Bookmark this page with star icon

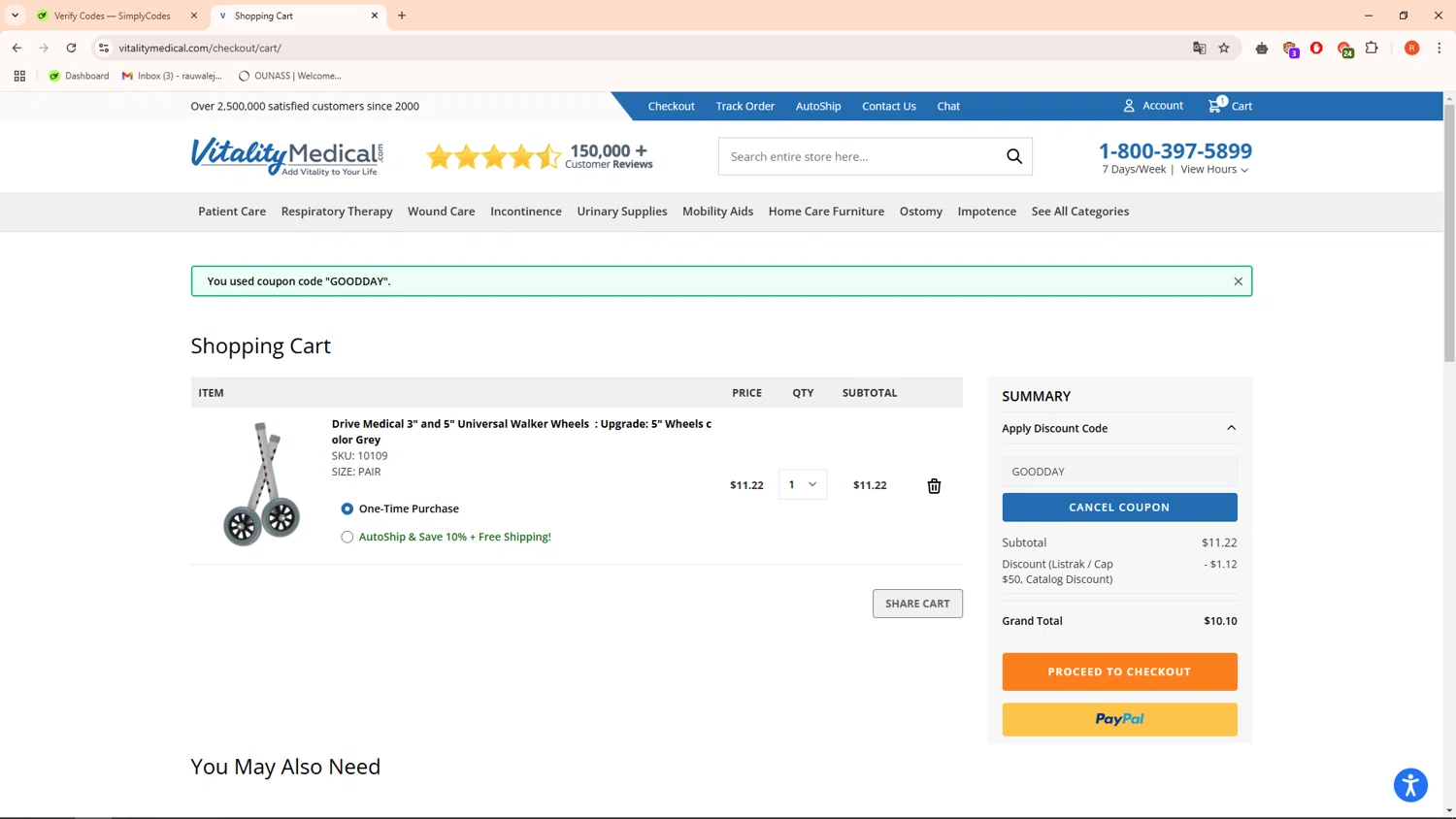1224,48
